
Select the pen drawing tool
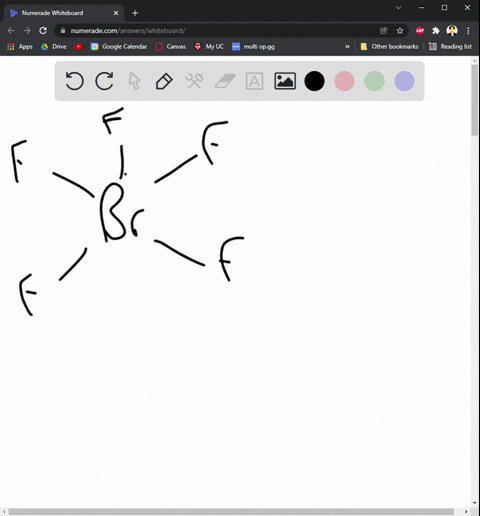164,81
